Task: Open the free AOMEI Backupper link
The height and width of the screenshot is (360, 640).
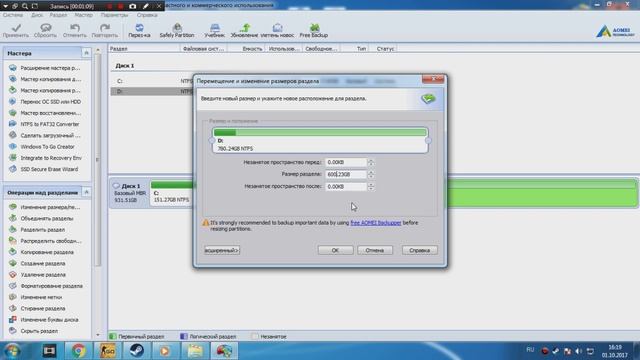Action: click(376, 223)
